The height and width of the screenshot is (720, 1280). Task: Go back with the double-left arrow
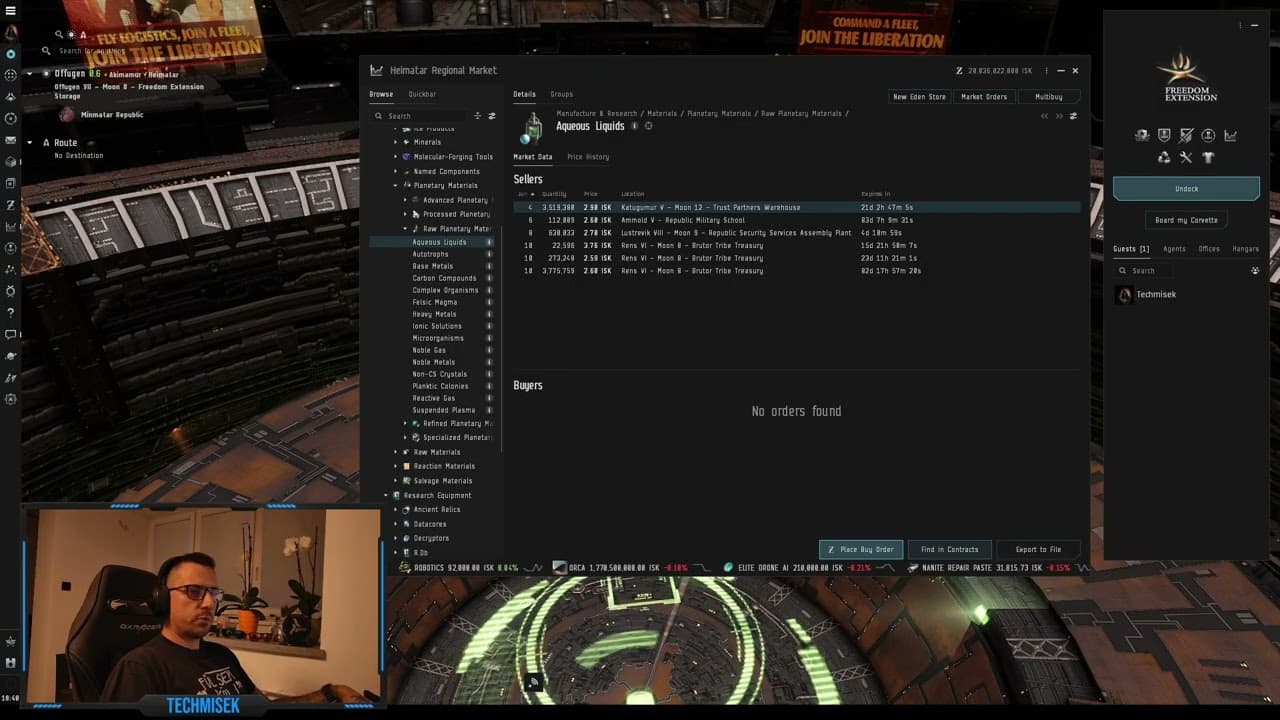point(1045,116)
